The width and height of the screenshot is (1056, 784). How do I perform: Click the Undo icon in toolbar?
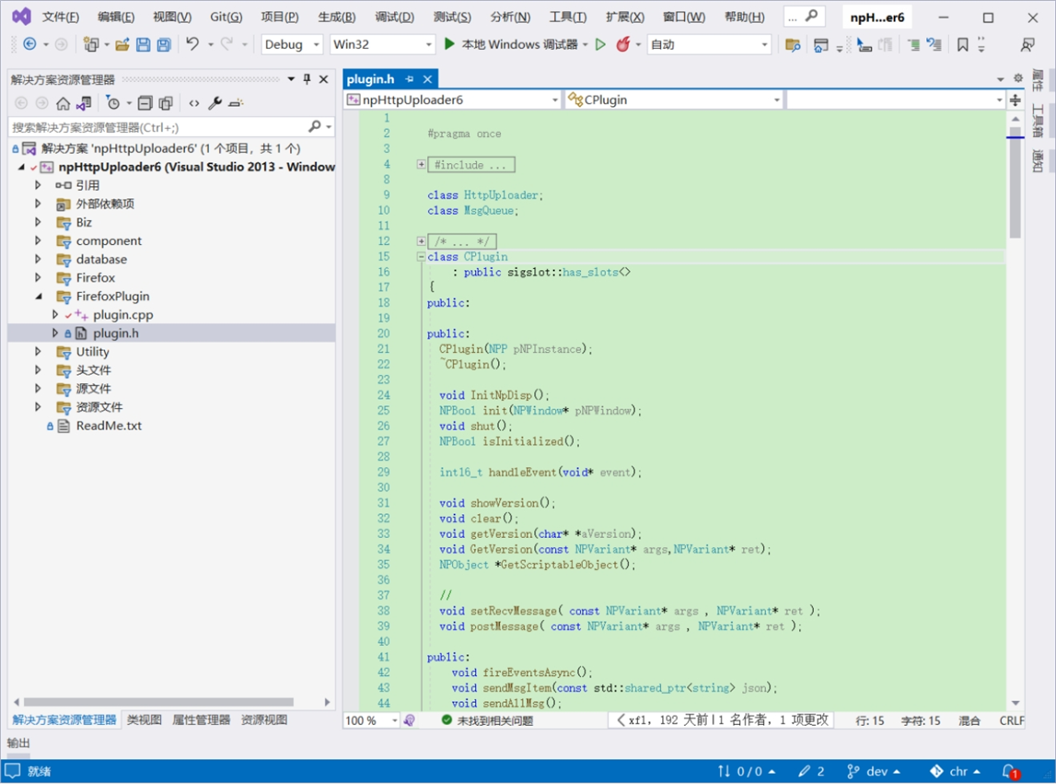(x=193, y=44)
